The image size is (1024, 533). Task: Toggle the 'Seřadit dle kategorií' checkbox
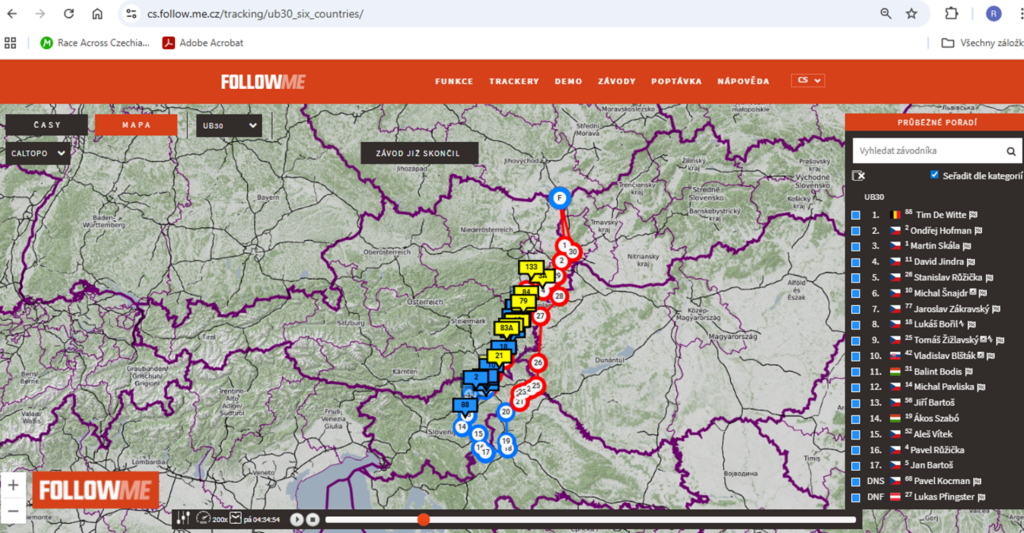click(934, 175)
